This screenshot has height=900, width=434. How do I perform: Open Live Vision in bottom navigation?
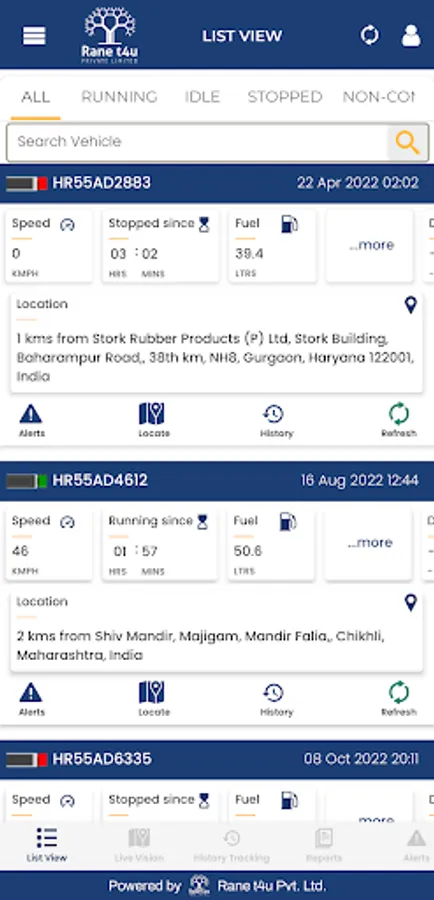click(x=139, y=845)
